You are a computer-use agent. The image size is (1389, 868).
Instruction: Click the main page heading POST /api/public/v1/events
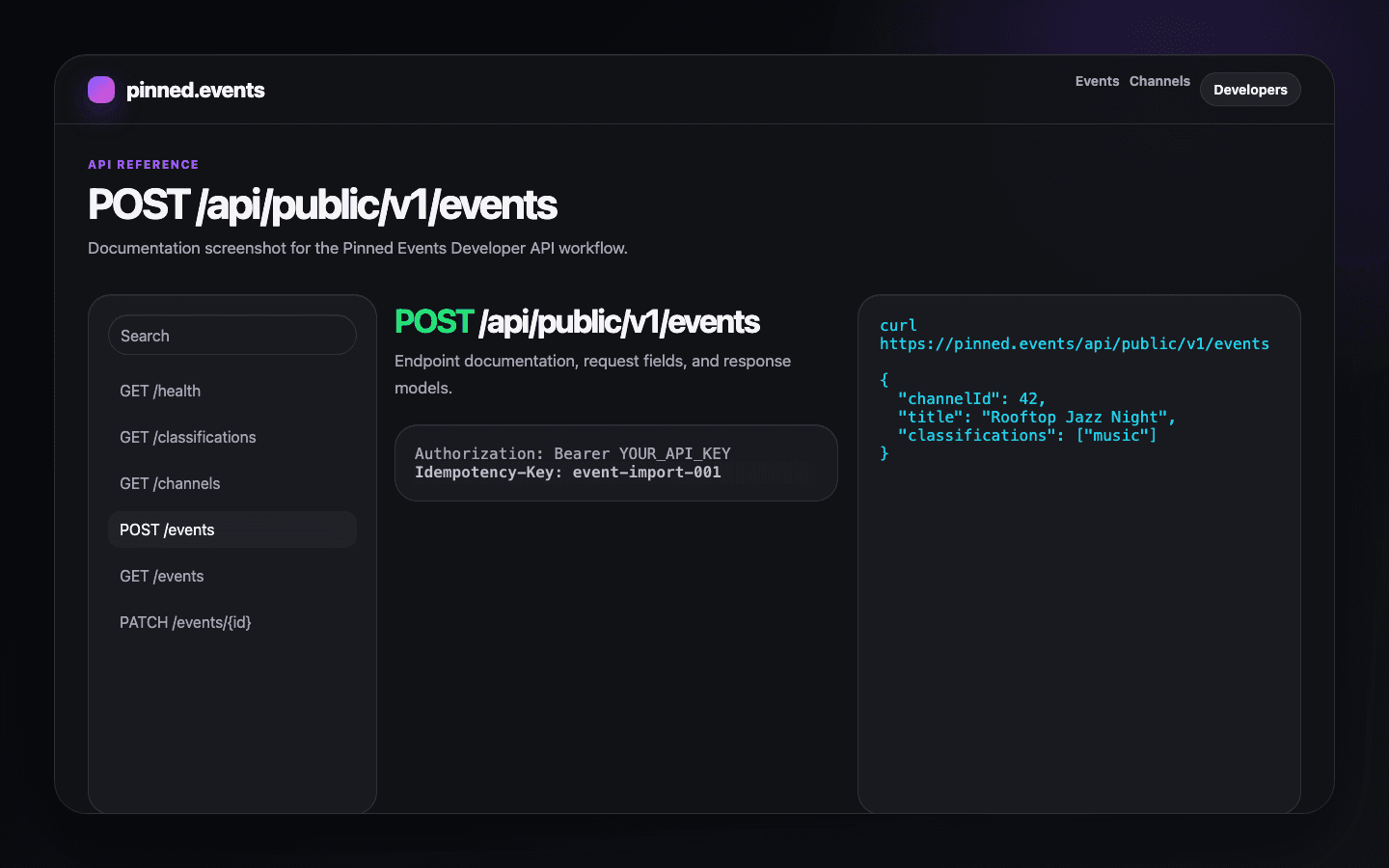322,204
